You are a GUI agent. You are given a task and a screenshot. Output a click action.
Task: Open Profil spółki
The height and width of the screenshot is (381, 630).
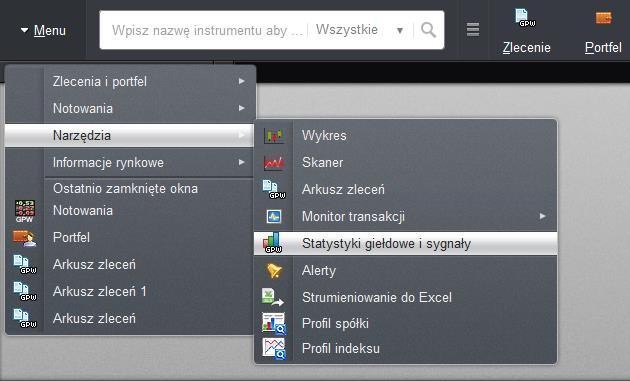(406, 323)
